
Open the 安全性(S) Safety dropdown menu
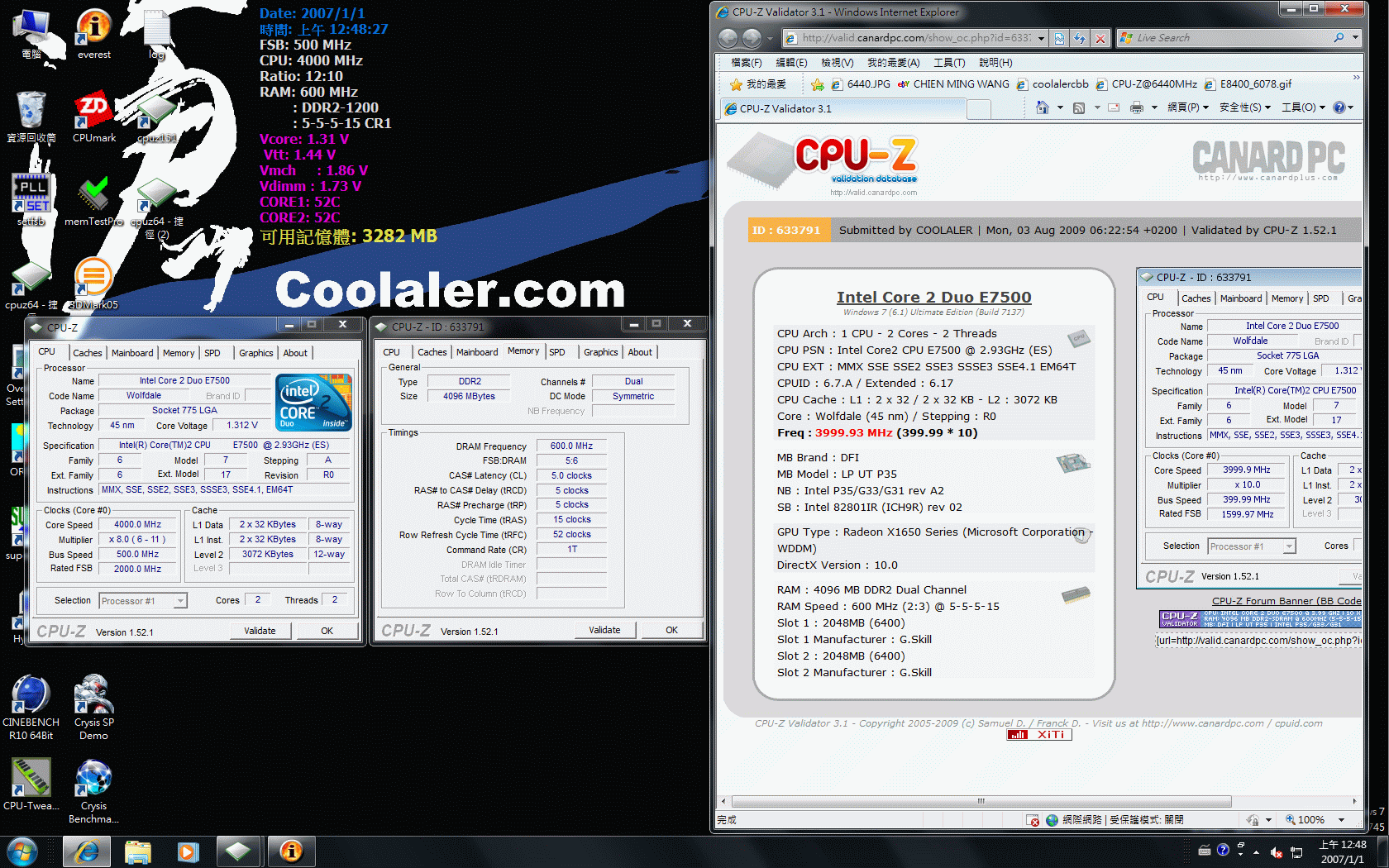coord(1244,107)
